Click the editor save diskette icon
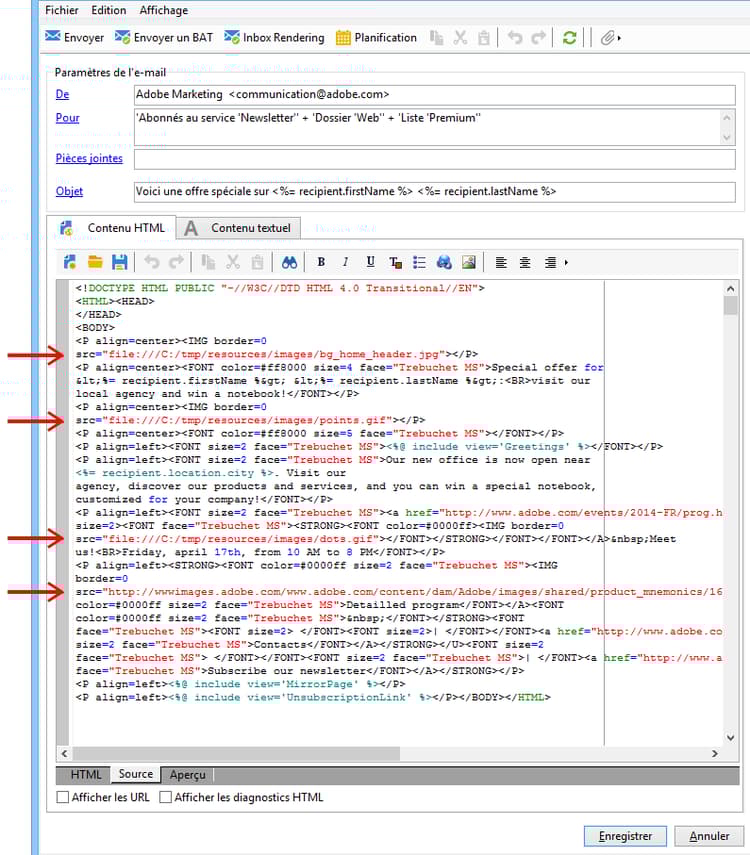750x855 pixels. click(x=119, y=262)
